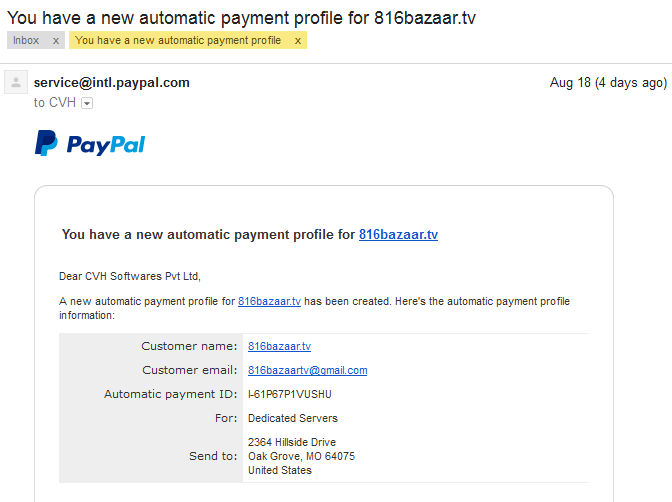Follow 816bazaar.tv link in body paragraph

pos(270,301)
